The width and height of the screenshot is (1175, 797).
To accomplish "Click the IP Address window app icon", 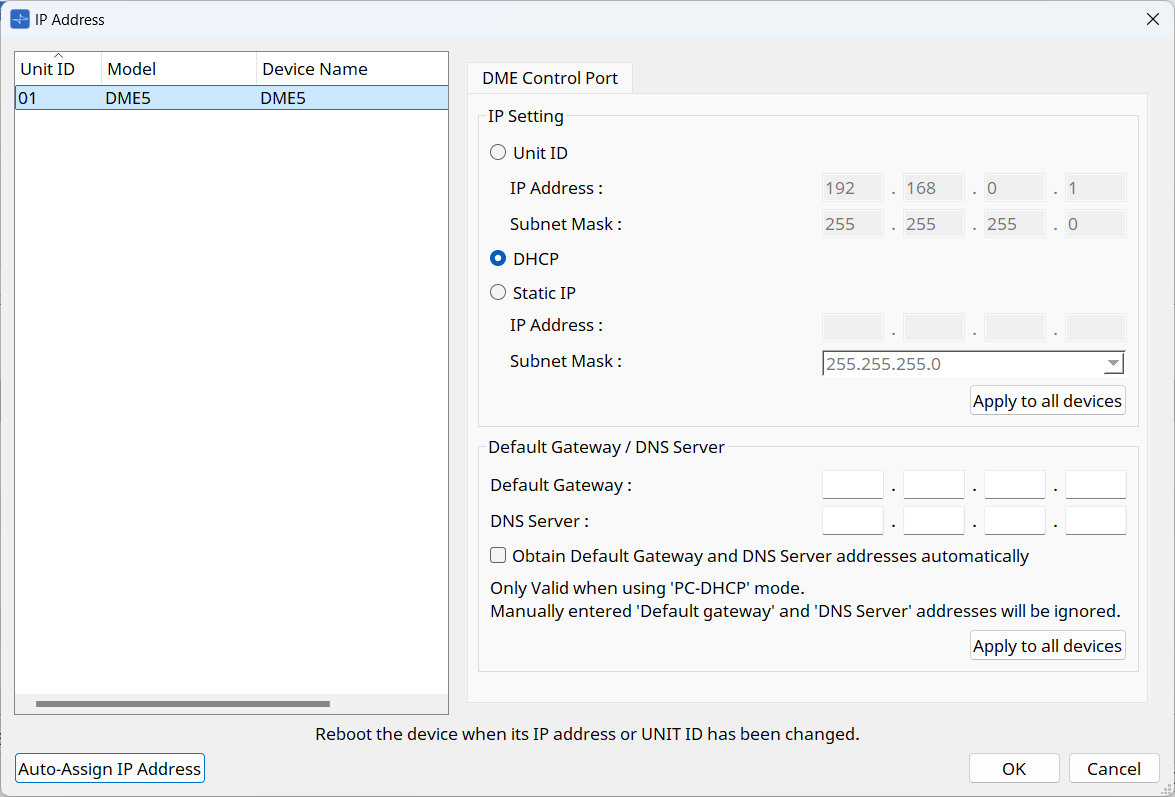I will [20, 19].
